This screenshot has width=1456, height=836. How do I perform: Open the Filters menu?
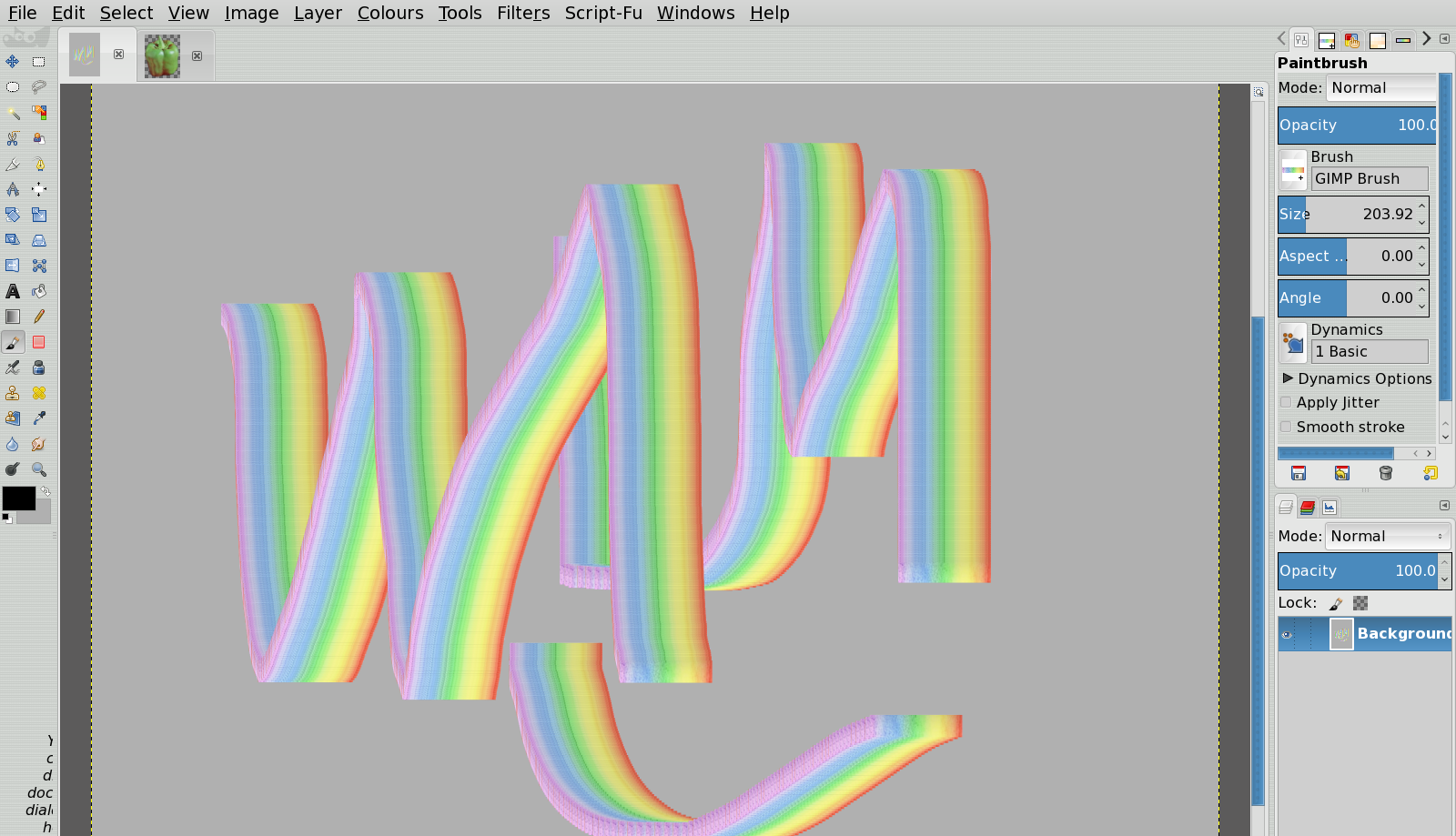pos(523,13)
